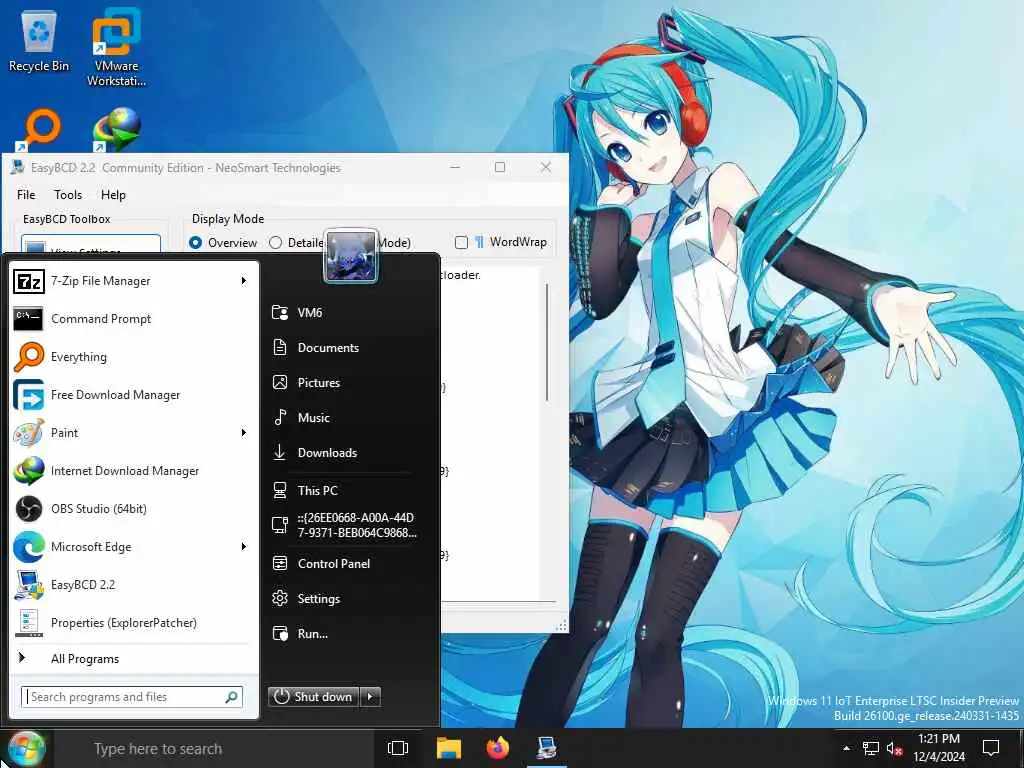
Task: Select the Everything desktop shortcut icon
Action: [x=39, y=129]
